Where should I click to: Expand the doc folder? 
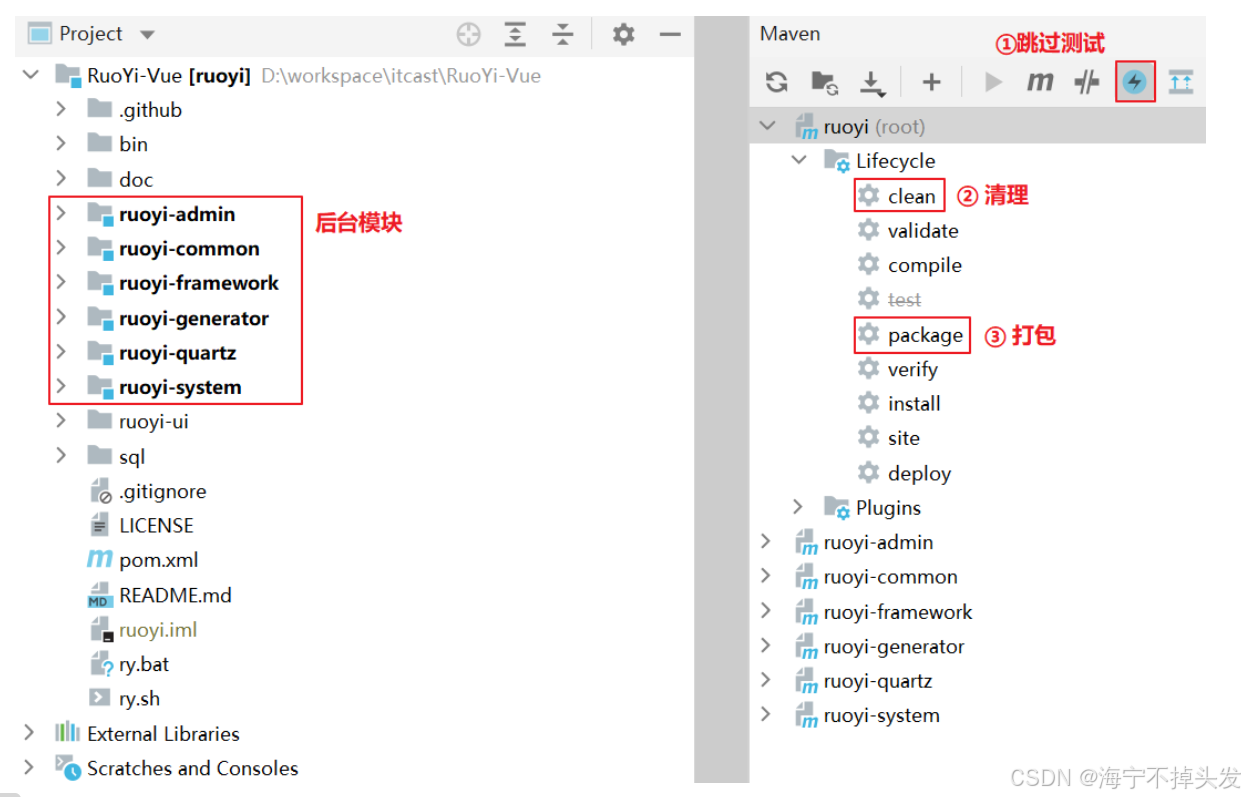click(x=61, y=178)
